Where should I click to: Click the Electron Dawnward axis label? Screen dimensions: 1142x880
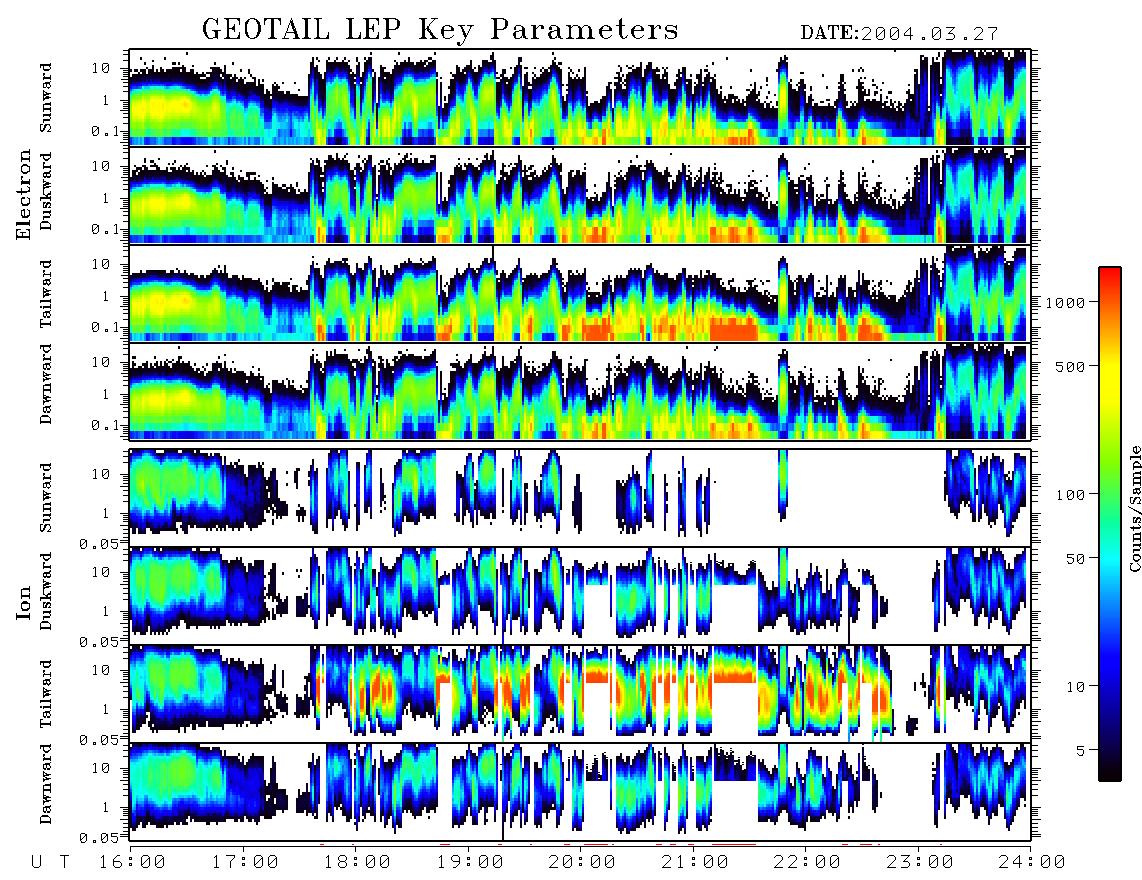tap(46, 384)
